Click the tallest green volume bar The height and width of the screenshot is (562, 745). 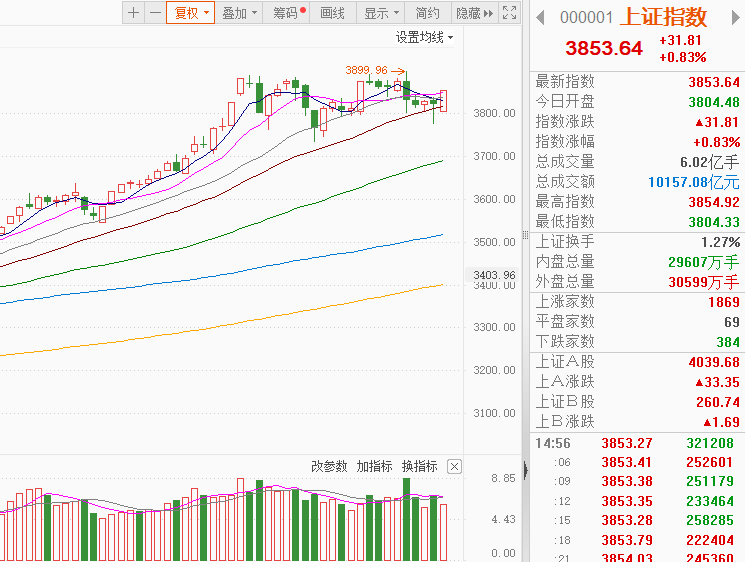tap(406, 519)
